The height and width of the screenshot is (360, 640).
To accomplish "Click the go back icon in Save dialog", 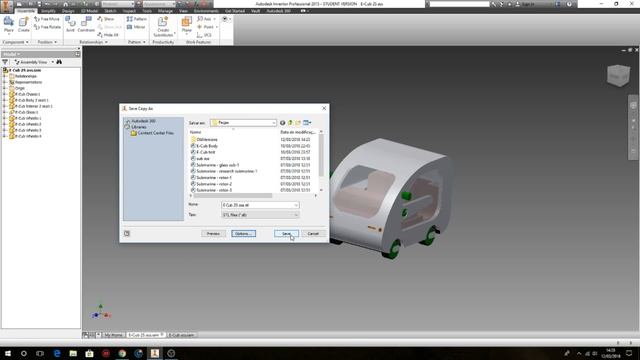I will (x=282, y=123).
